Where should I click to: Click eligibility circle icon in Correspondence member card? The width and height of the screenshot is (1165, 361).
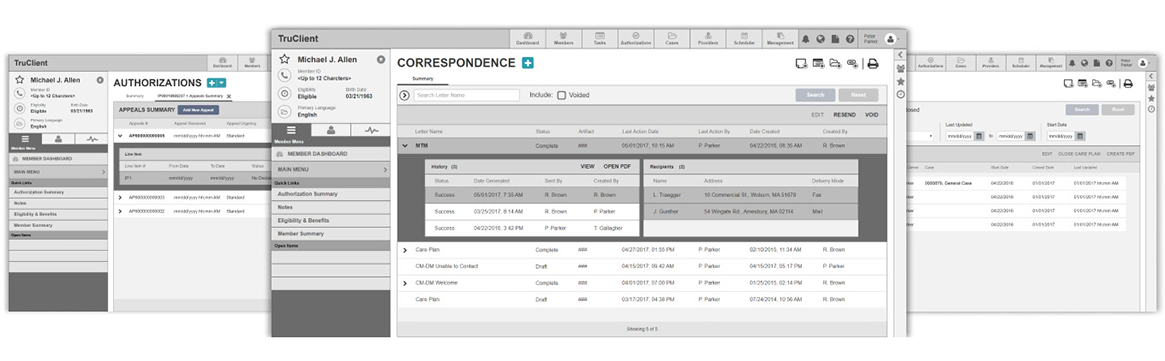click(x=284, y=94)
